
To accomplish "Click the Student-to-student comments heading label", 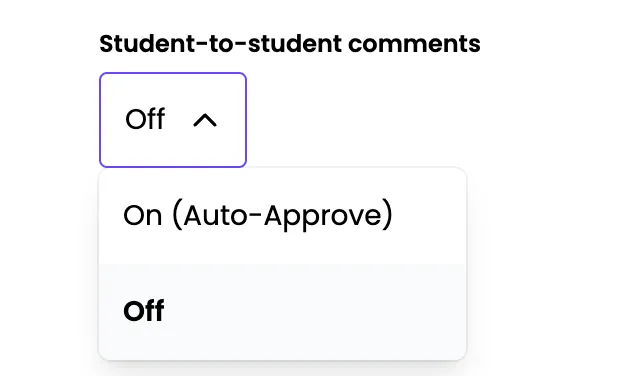I will (x=290, y=44).
